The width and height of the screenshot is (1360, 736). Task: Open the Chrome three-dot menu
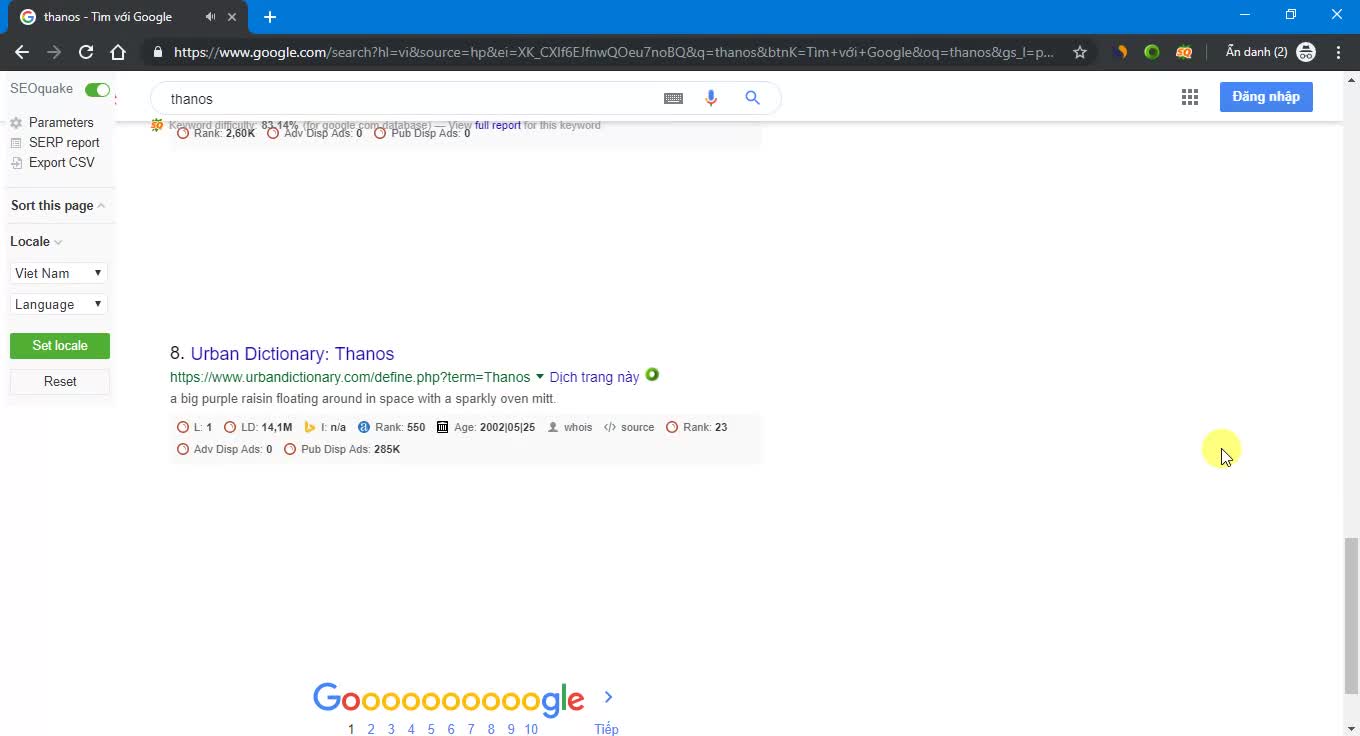[1338, 52]
